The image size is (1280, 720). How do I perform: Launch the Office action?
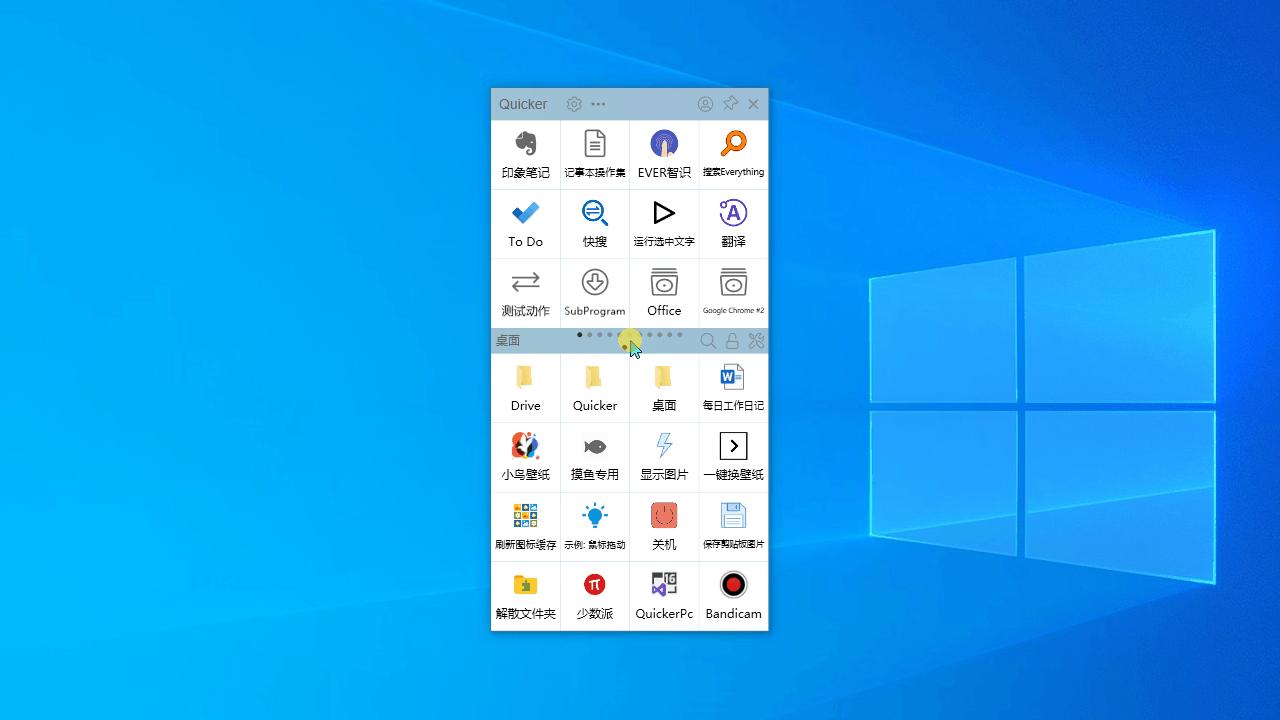pyautogui.click(x=664, y=291)
